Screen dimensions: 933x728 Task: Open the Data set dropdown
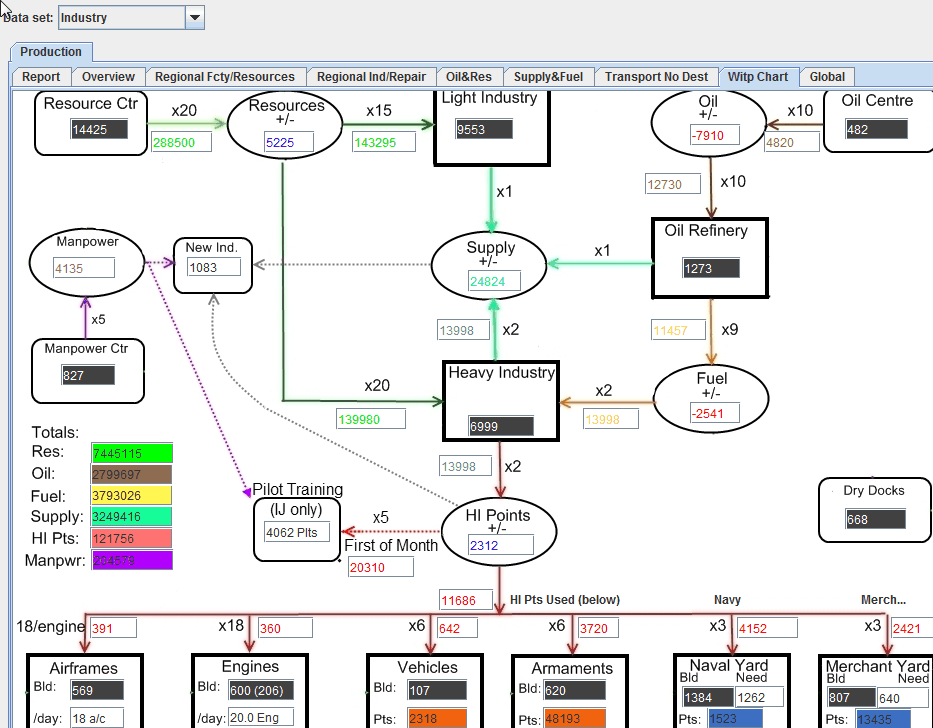pyautogui.click(x=195, y=17)
